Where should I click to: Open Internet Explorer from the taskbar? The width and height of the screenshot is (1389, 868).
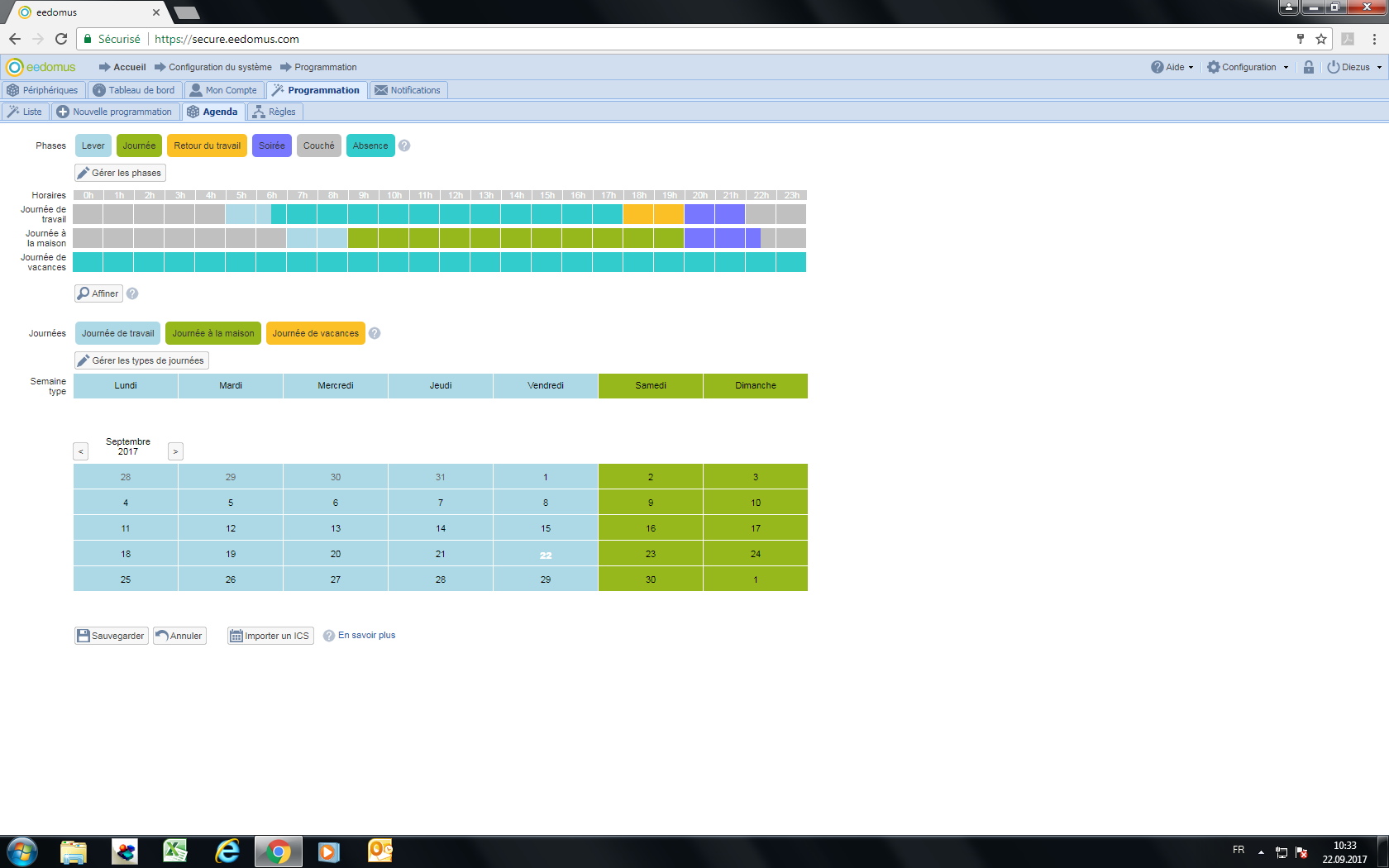(x=227, y=851)
